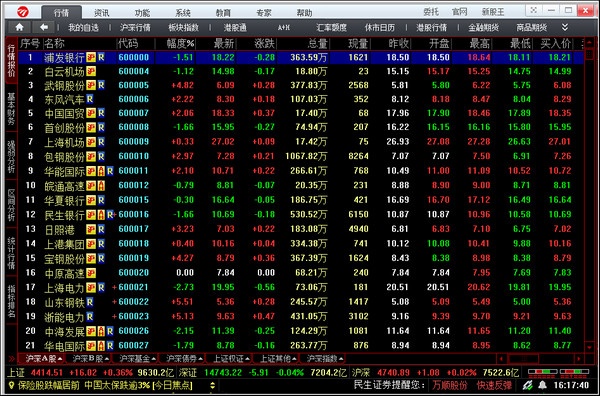Click the fullscreen icon in title bar
600x396 pixels.
pyautogui.click(x=533, y=10)
